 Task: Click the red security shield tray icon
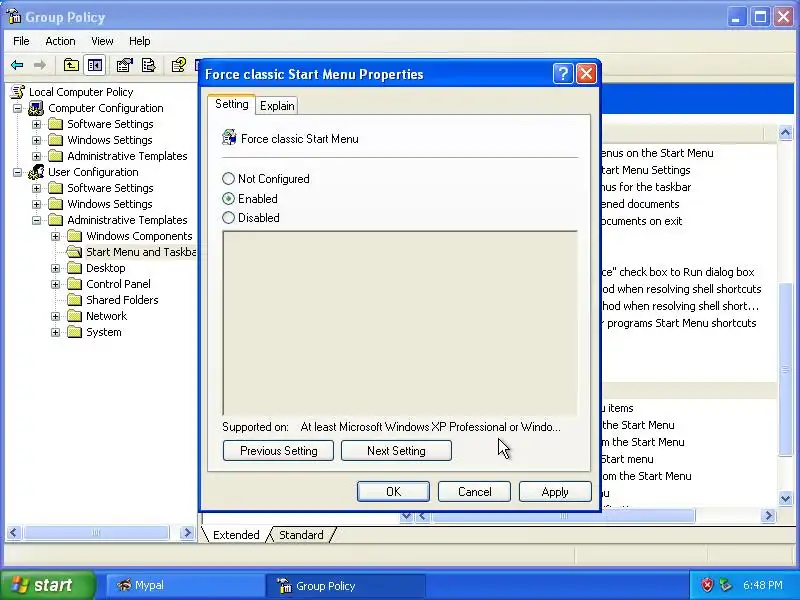pyautogui.click(x=707, y=585)
